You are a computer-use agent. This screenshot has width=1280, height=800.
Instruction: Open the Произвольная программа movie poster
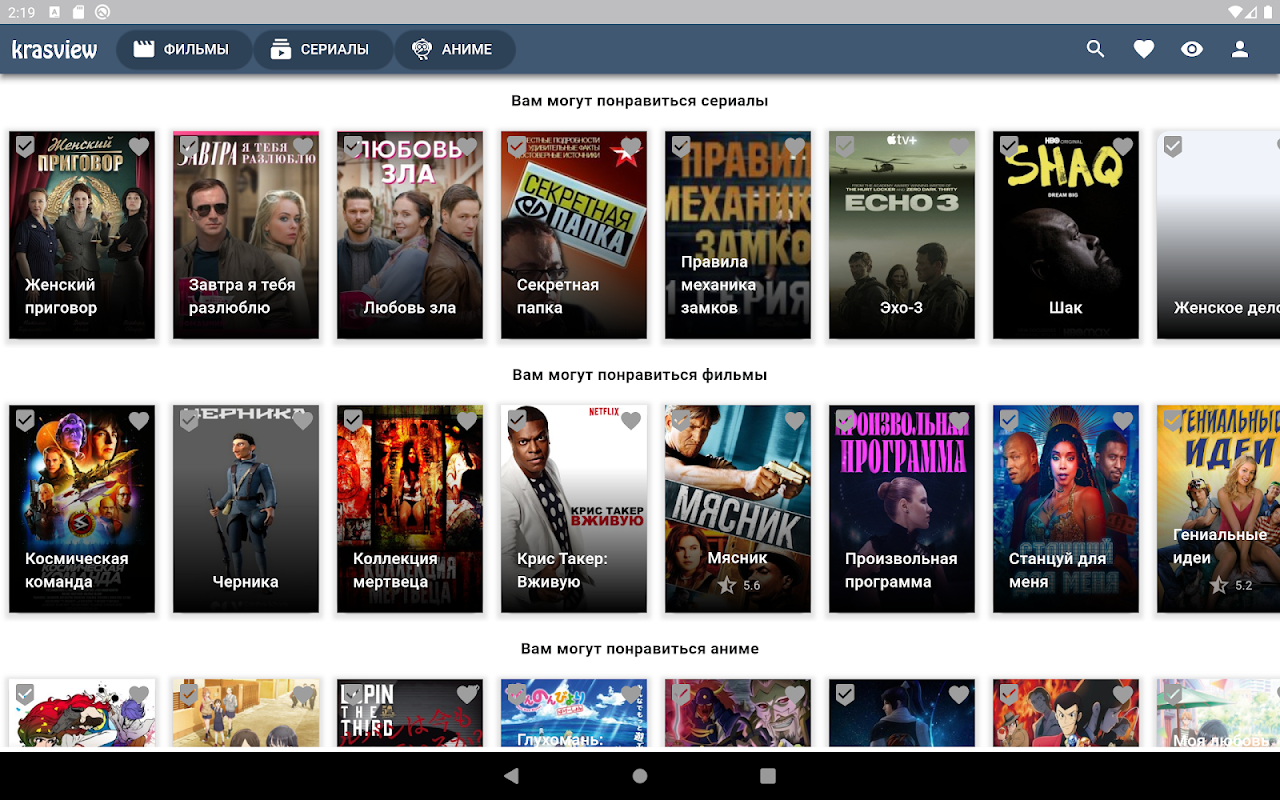(902, 509)
